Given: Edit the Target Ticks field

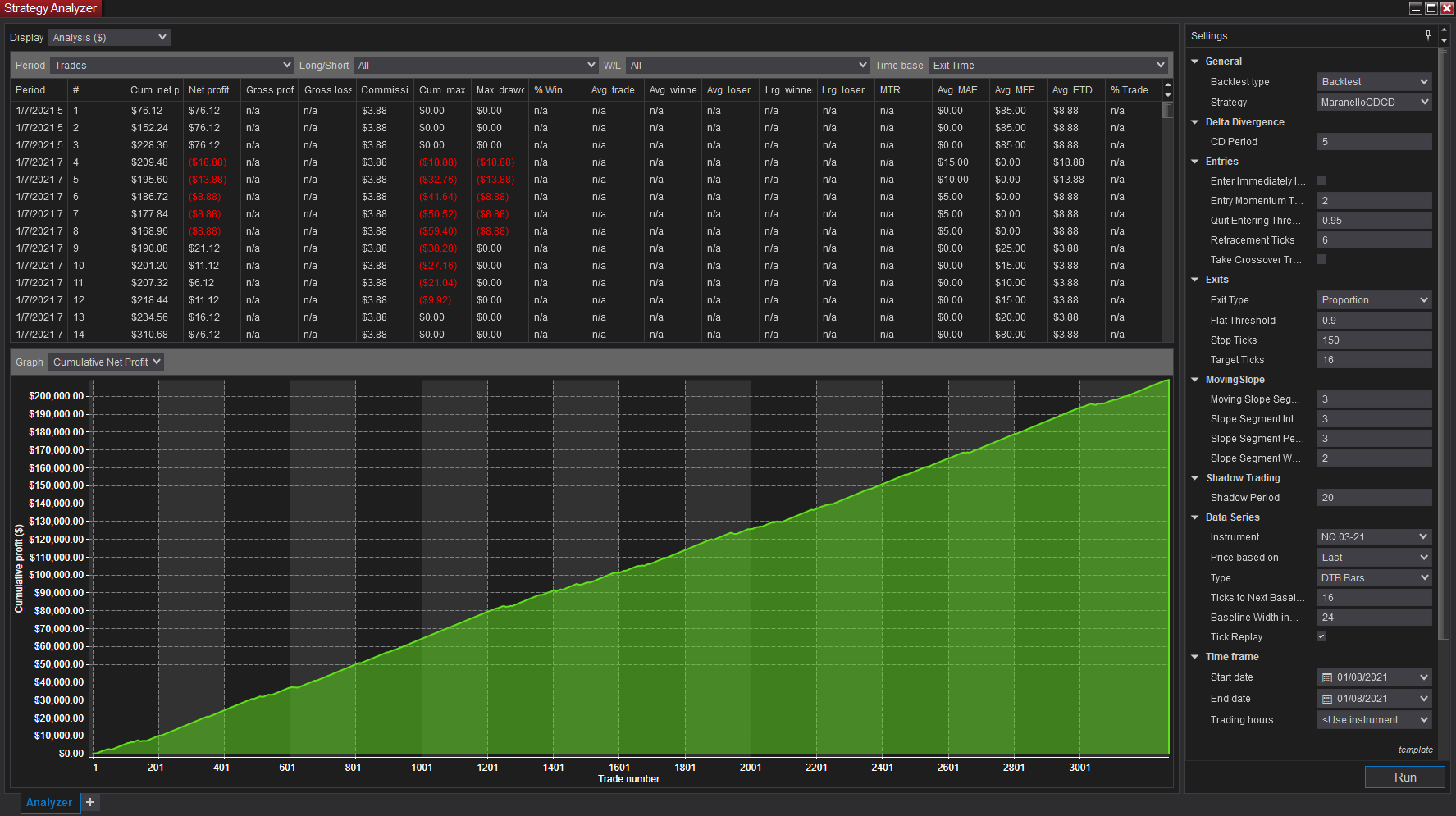Looking at the screenshot, I should tap(1374, 360).
